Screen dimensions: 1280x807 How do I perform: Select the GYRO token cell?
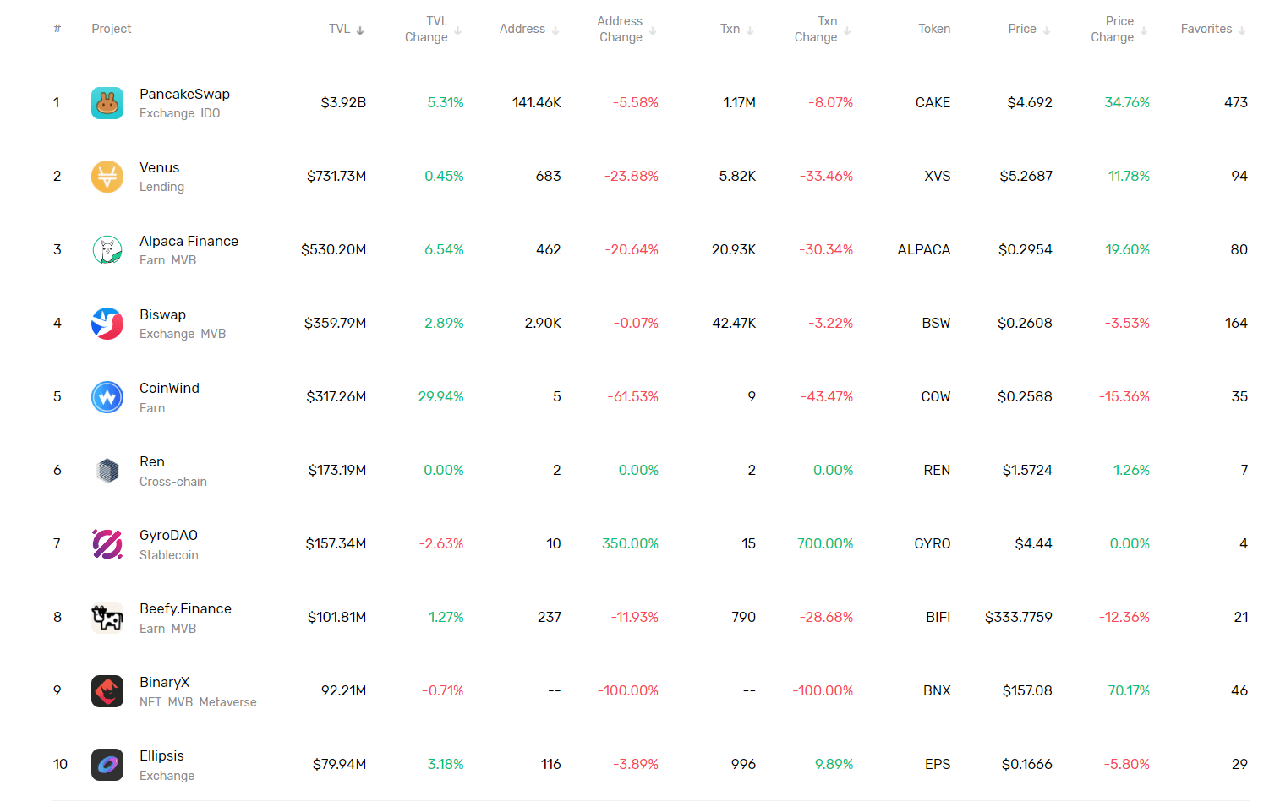pos(932,543)
